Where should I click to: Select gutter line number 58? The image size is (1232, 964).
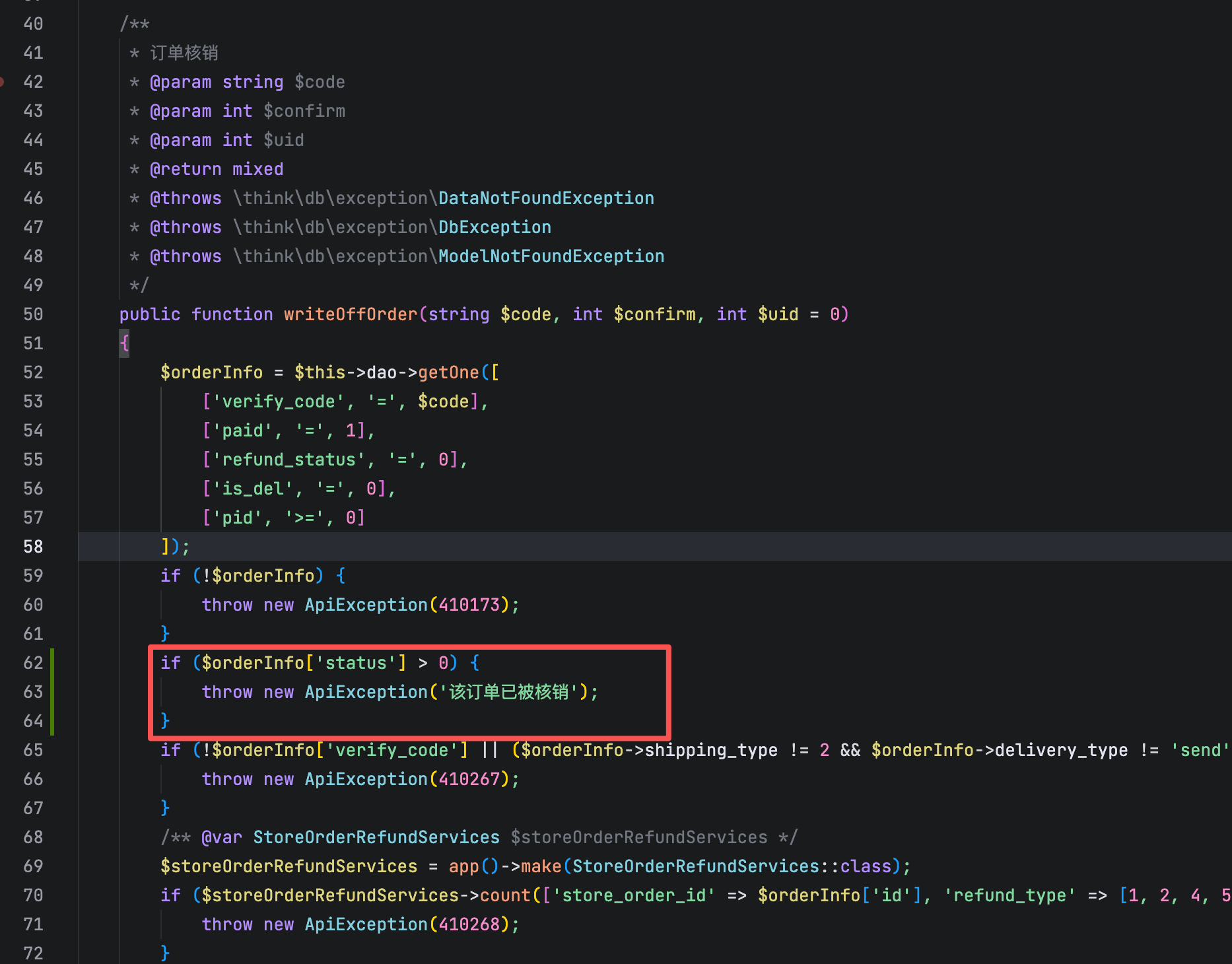coord(33,547)
